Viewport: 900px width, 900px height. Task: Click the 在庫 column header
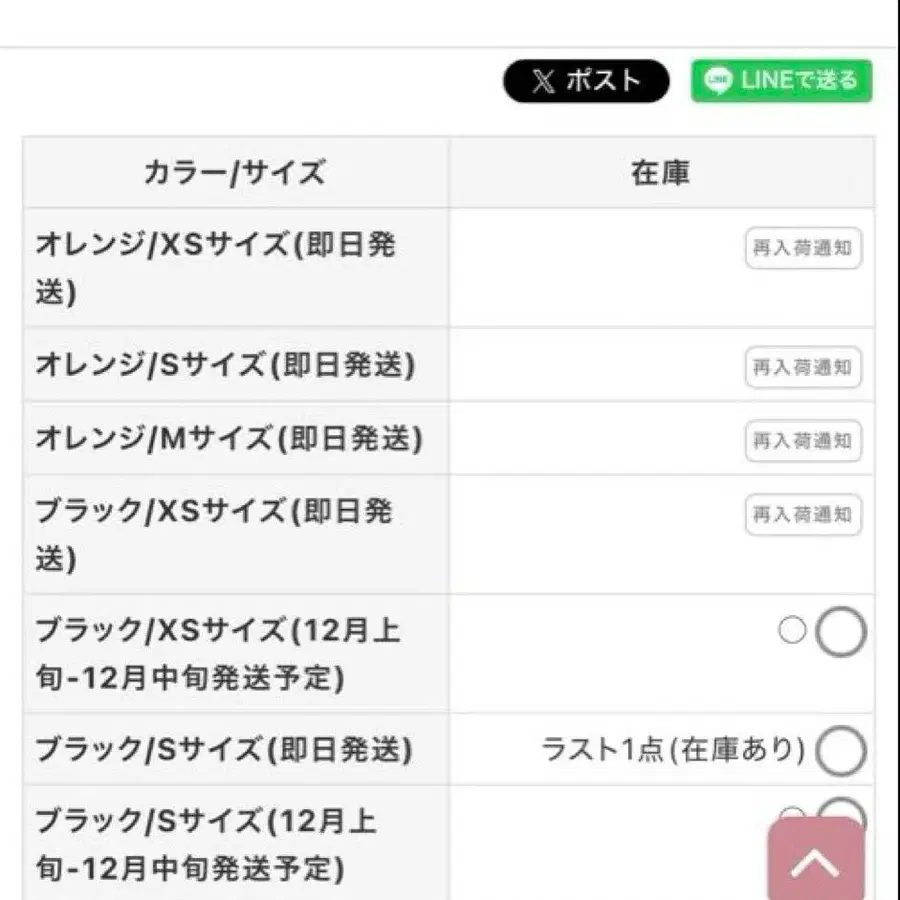[660, 173]
